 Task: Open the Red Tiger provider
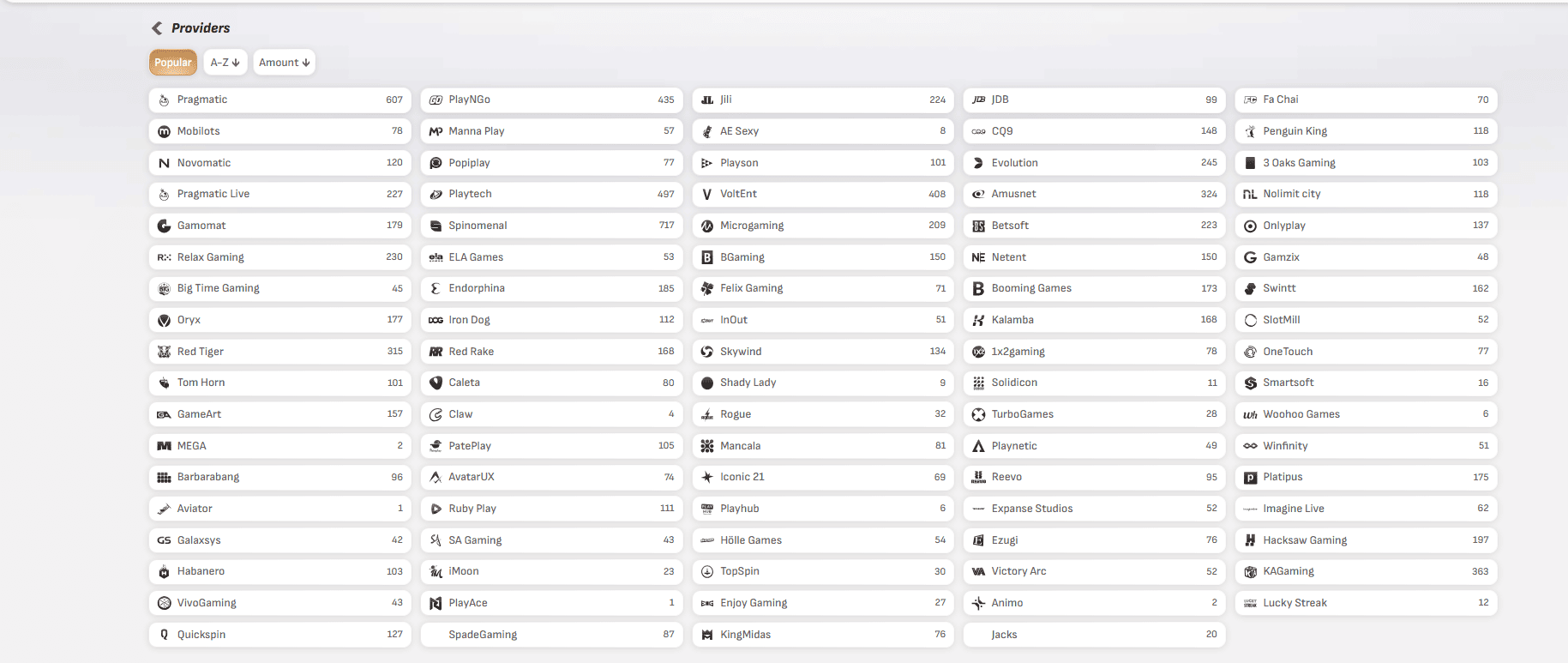pos(280,352)
